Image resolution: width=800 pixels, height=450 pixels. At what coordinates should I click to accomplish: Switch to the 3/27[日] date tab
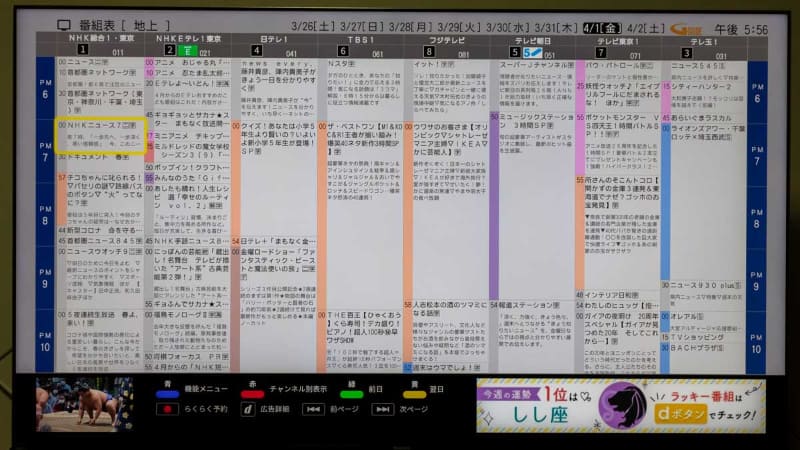[x=362, y=27]
